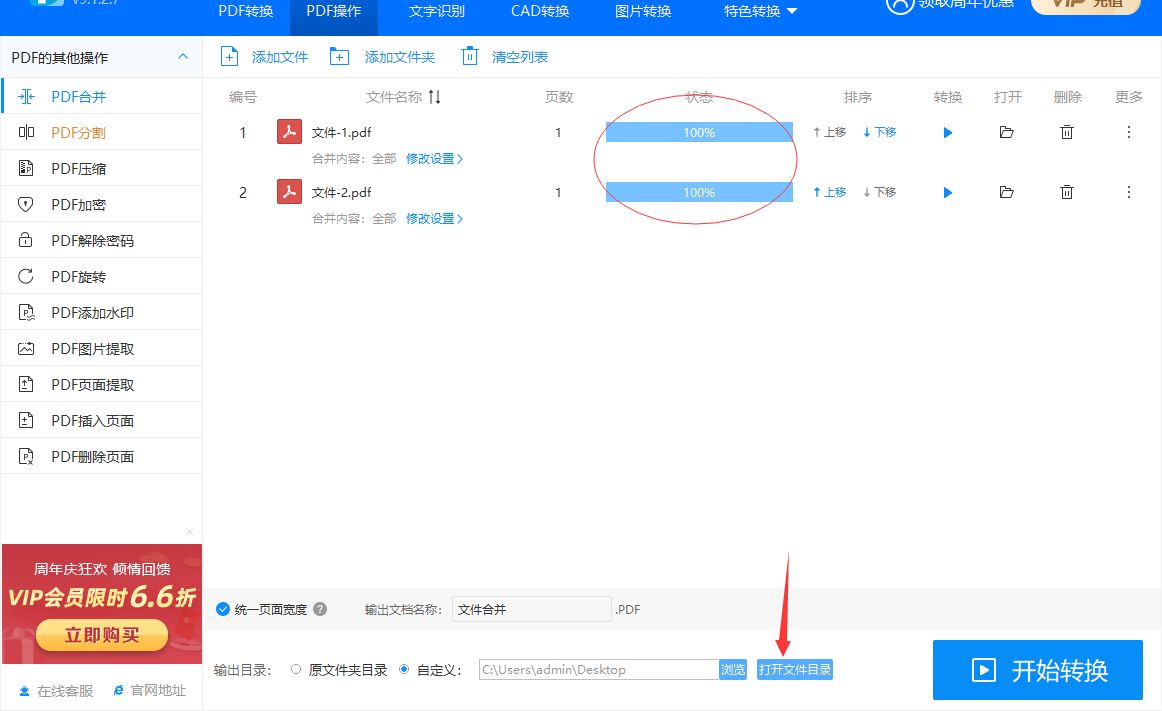Click disabled 下移 for 文件-2.pdf
The width and height of the screenshot is (1162, 711).
coord(880,192)
